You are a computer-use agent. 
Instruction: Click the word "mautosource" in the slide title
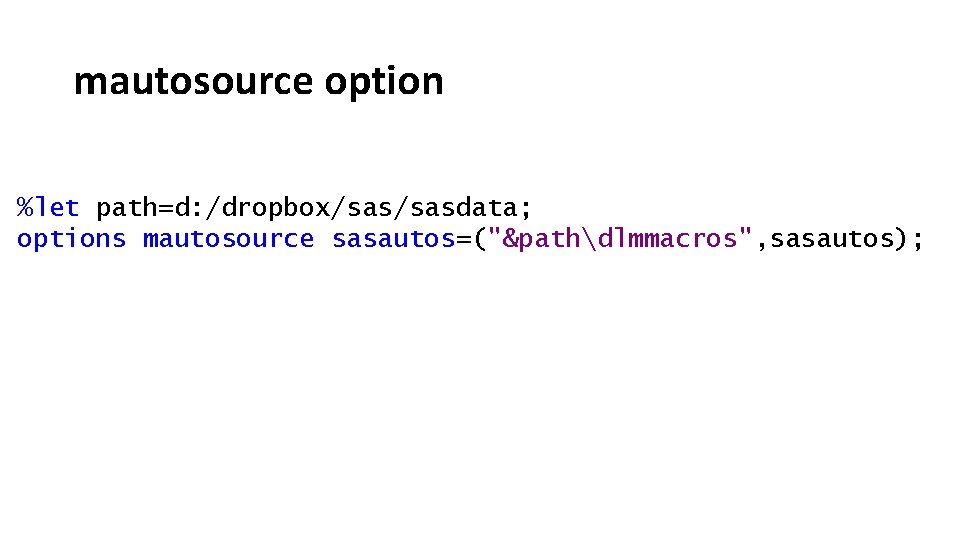click(194, 81)
